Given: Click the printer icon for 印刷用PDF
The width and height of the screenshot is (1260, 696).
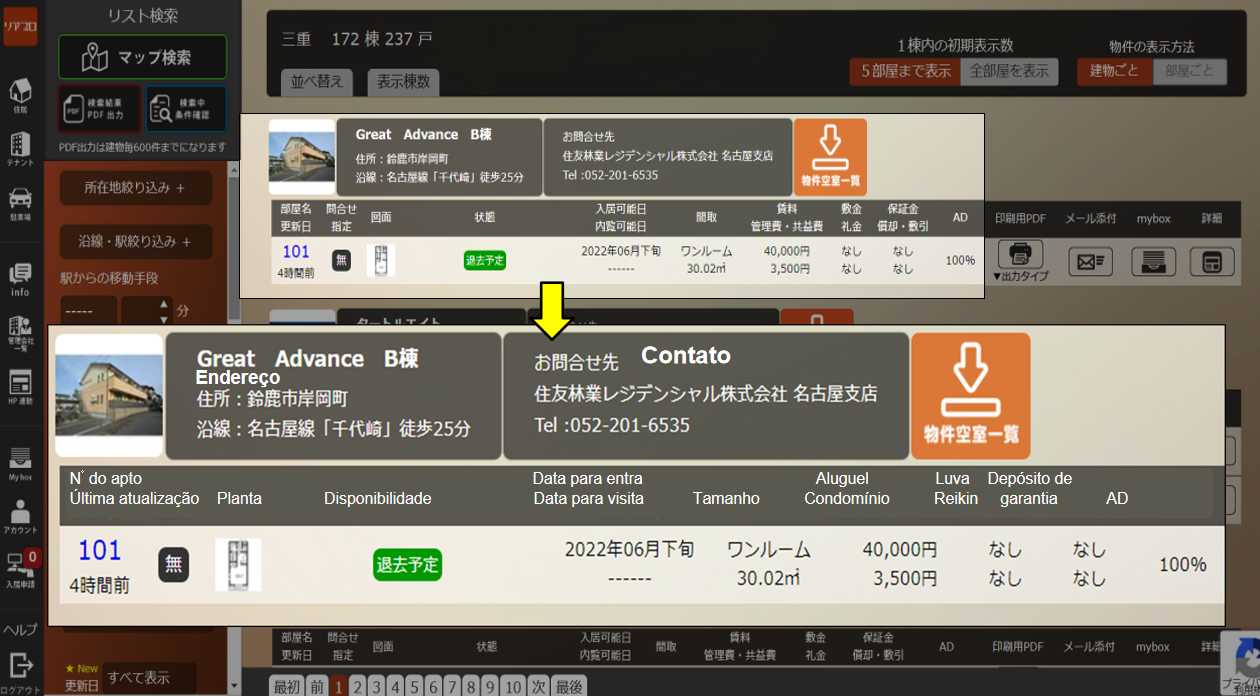Looking at the screenshot, I should [x=1020, y=254].
